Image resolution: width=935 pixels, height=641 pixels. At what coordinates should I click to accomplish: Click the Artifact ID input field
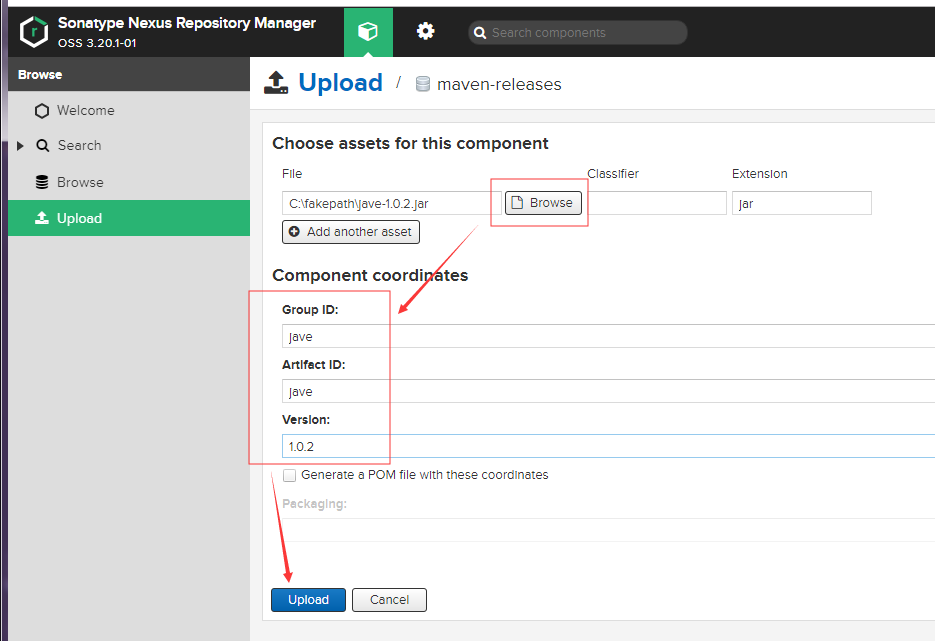coord(608,391)
